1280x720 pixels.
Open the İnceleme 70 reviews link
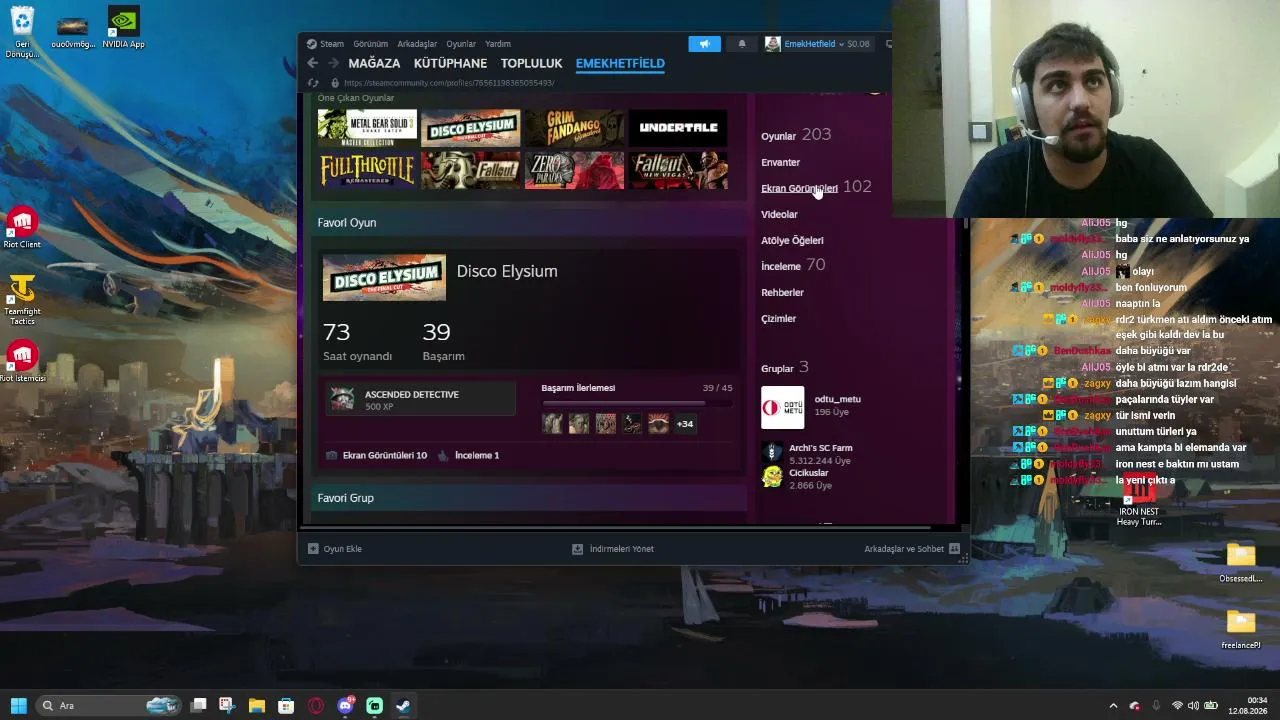tap(793, 265)
